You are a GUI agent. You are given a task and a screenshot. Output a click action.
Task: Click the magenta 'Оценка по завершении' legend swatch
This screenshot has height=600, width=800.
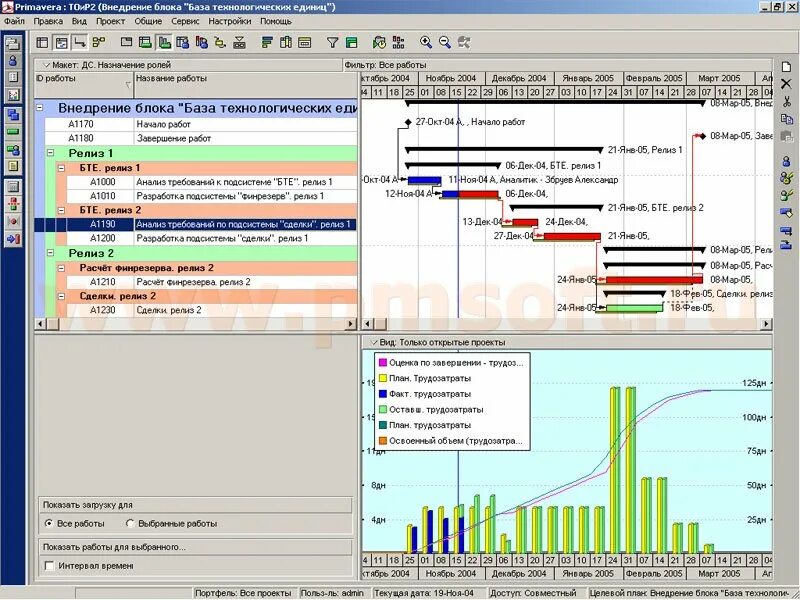383,363
